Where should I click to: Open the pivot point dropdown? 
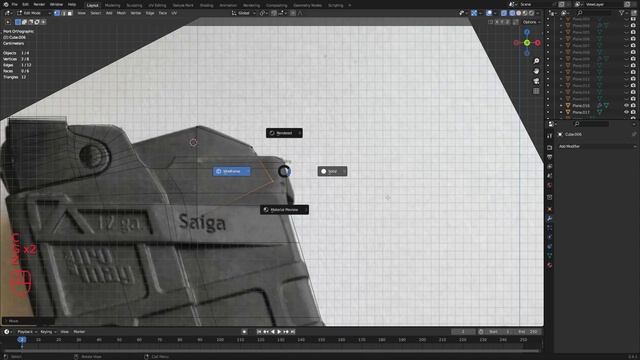264,13
